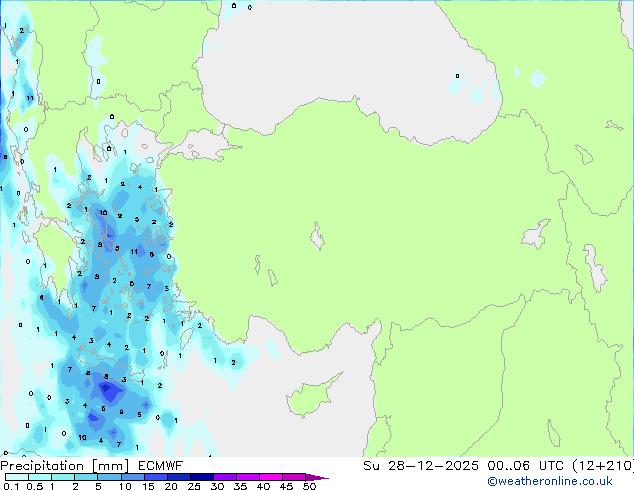Pick the 15–20 mm legend color swatch
This screenshot has height=490, width=634.
(x=156, y=477)
